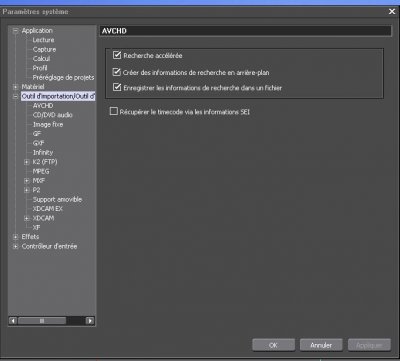Collapse the Application tree node
The width and height of the screenshot is (400, 361).
(15, 31)
